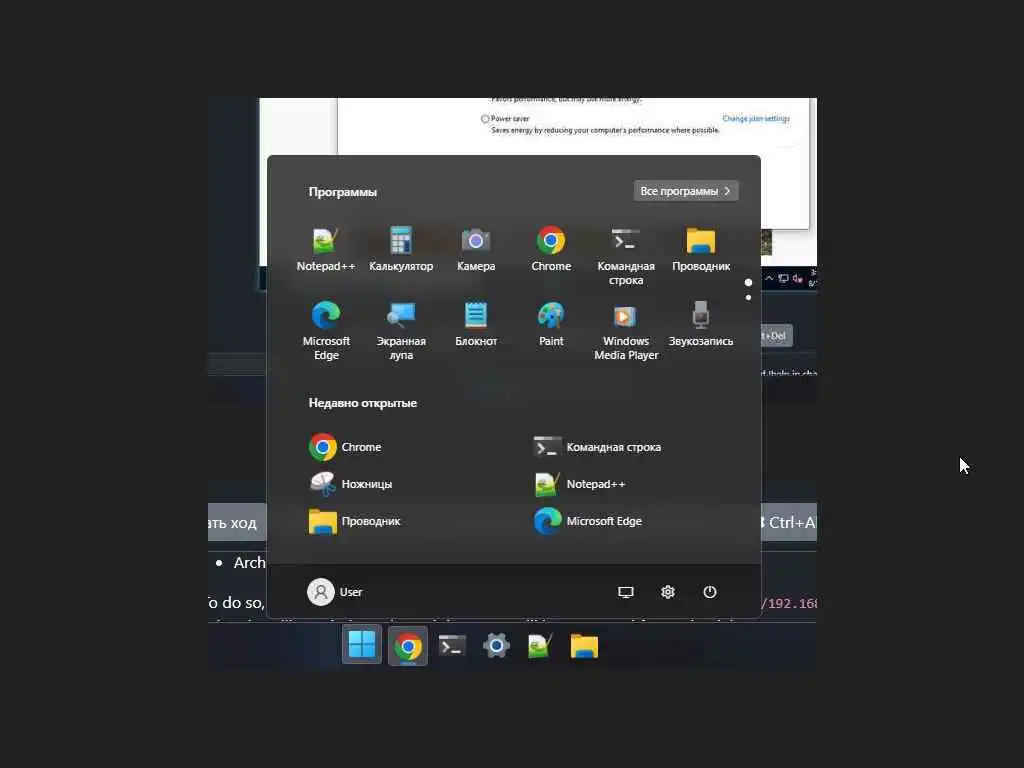Expand Все программы list
This screenshot has width=1024, height=768.
[686, 191]
